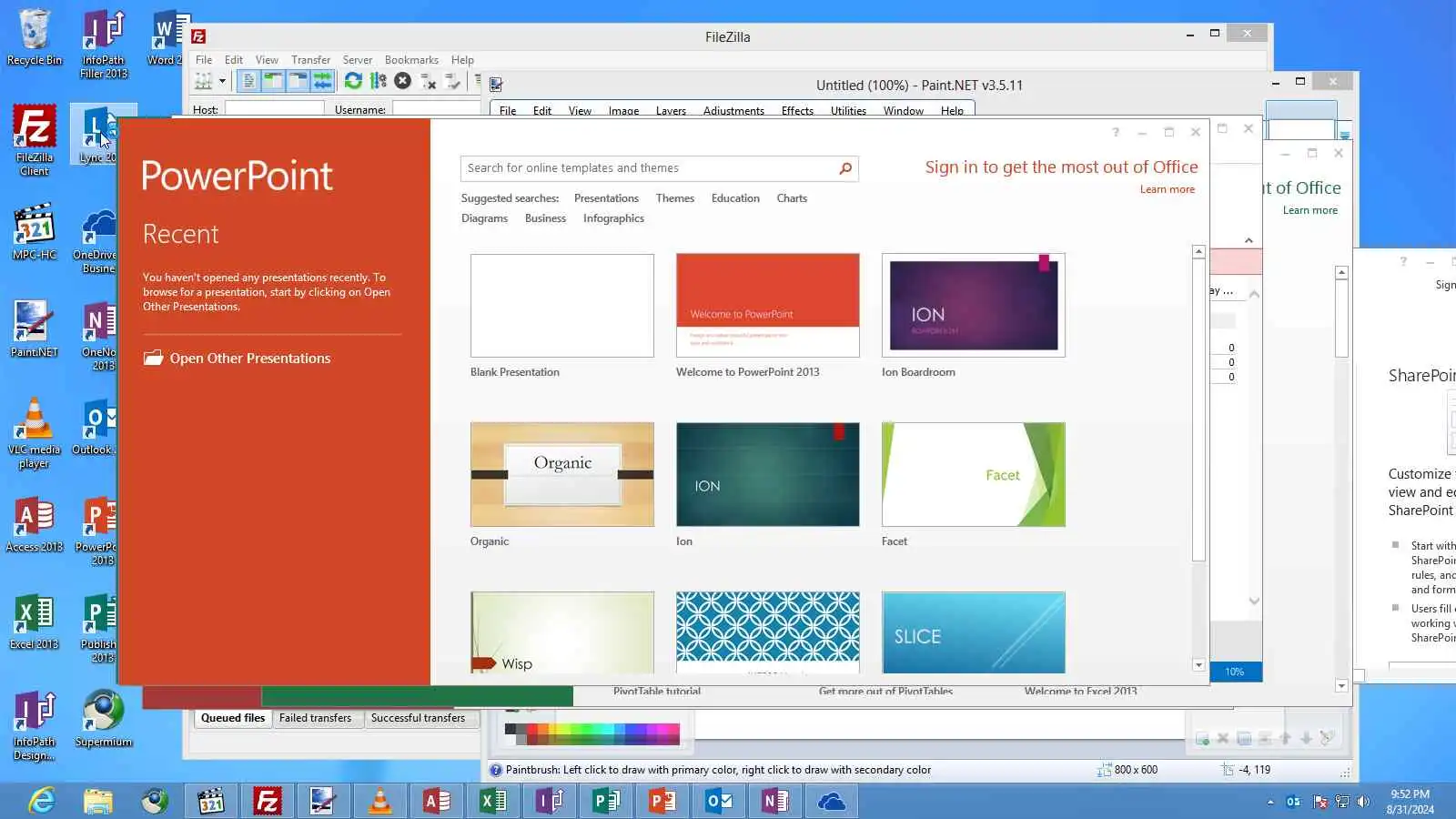Select the Paint.NET desktop icon
1456x819 pixels.
coord(35,329)
